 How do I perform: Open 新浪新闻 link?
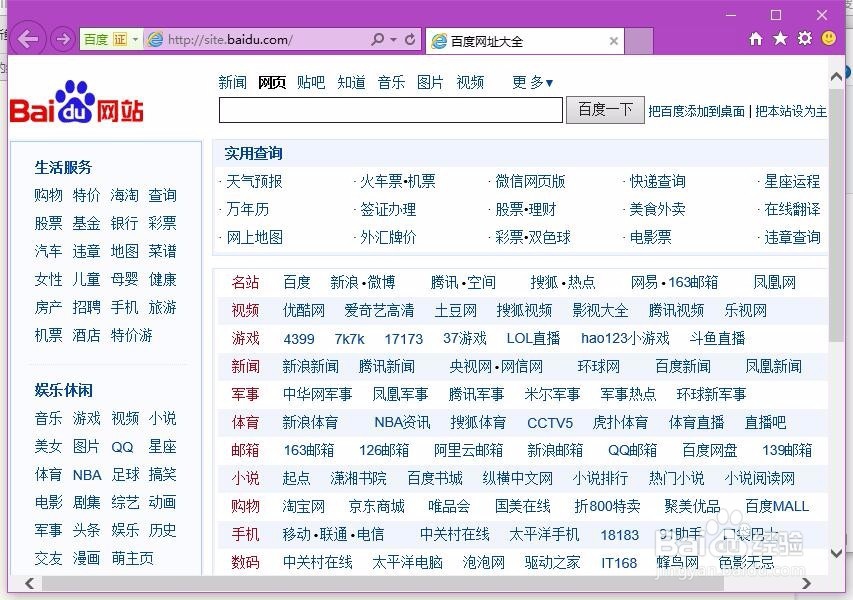311,366
